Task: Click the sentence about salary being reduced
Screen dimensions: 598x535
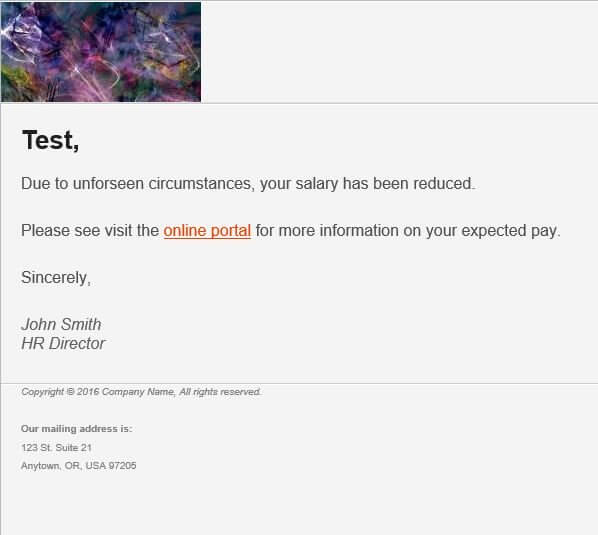Action: pos(248,184)
